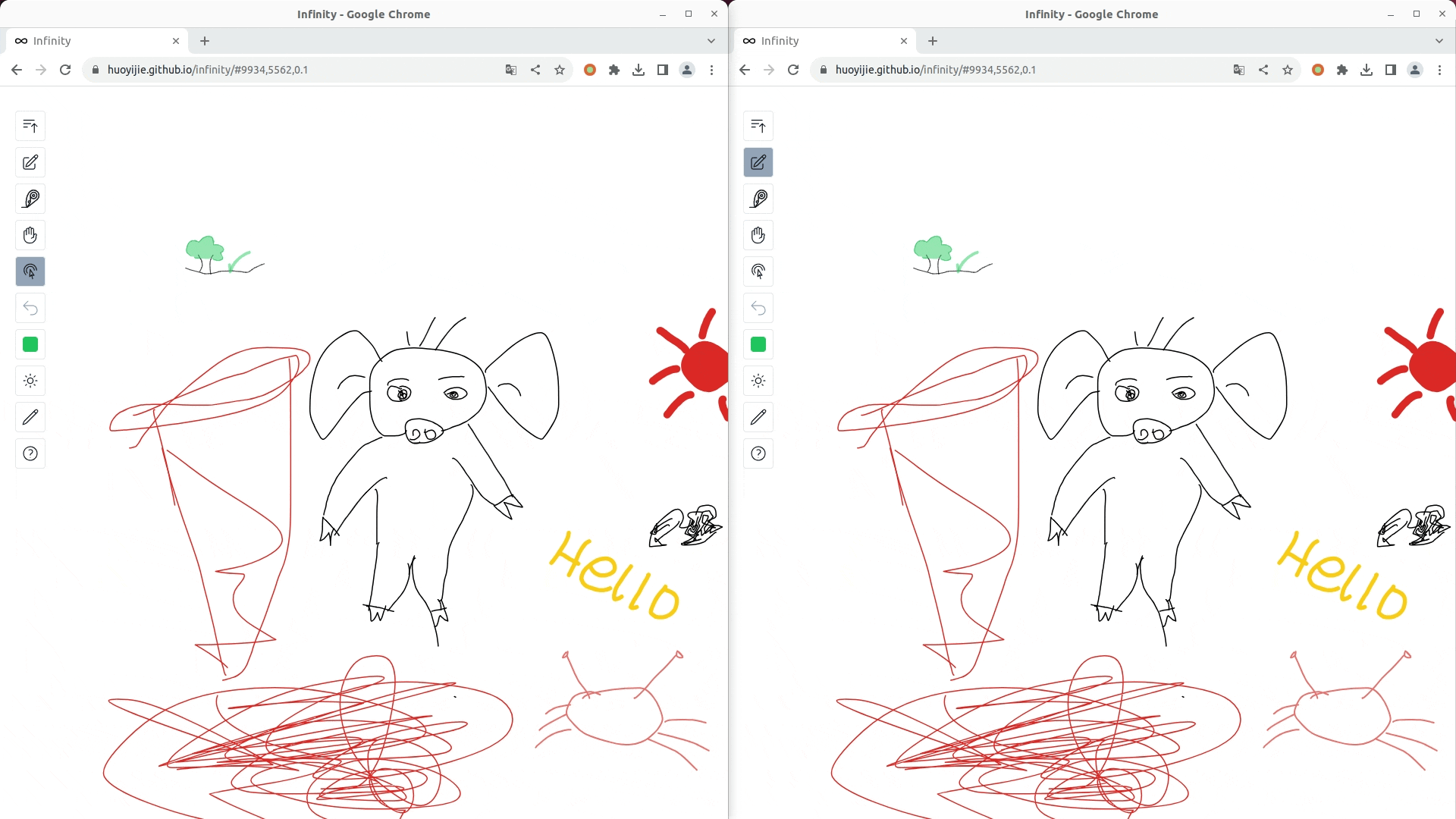Collapse toolbar with top icon in right window
Viewport: 1456px width, 819px height.
(x=758, y=126)
